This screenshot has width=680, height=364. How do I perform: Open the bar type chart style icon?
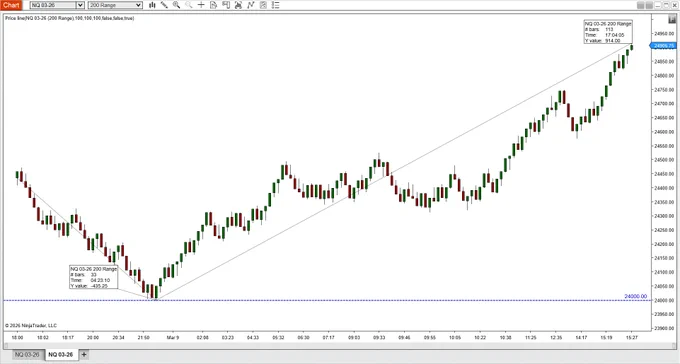click(152, 5)
